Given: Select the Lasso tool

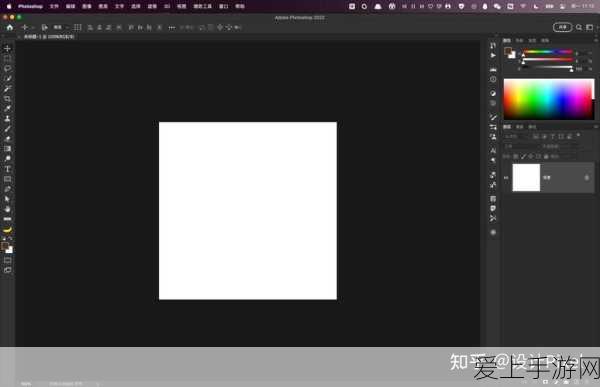Looking at the screenshot, I should click(x=7, y=69).
